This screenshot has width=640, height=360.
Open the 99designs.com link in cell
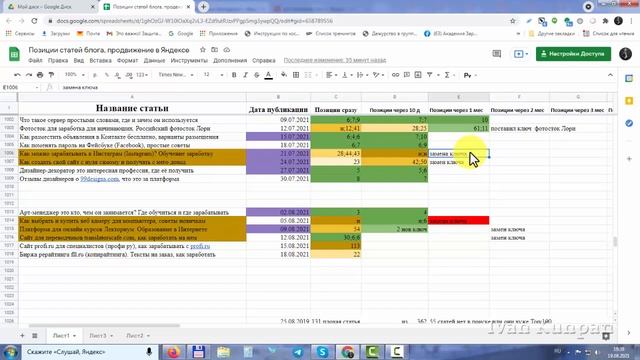pos(99,179)
